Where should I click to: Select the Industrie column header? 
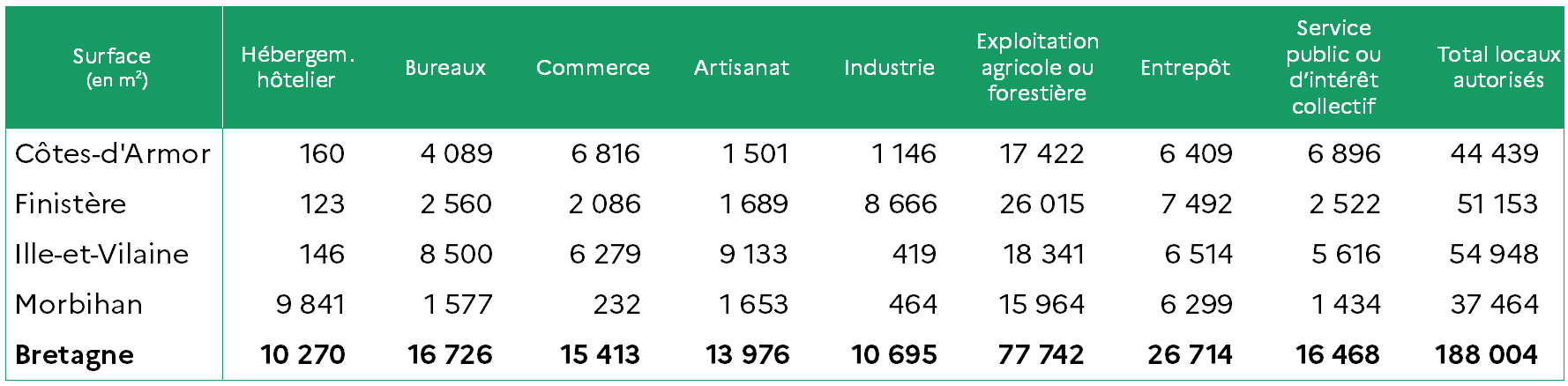[x=889, y=68]
